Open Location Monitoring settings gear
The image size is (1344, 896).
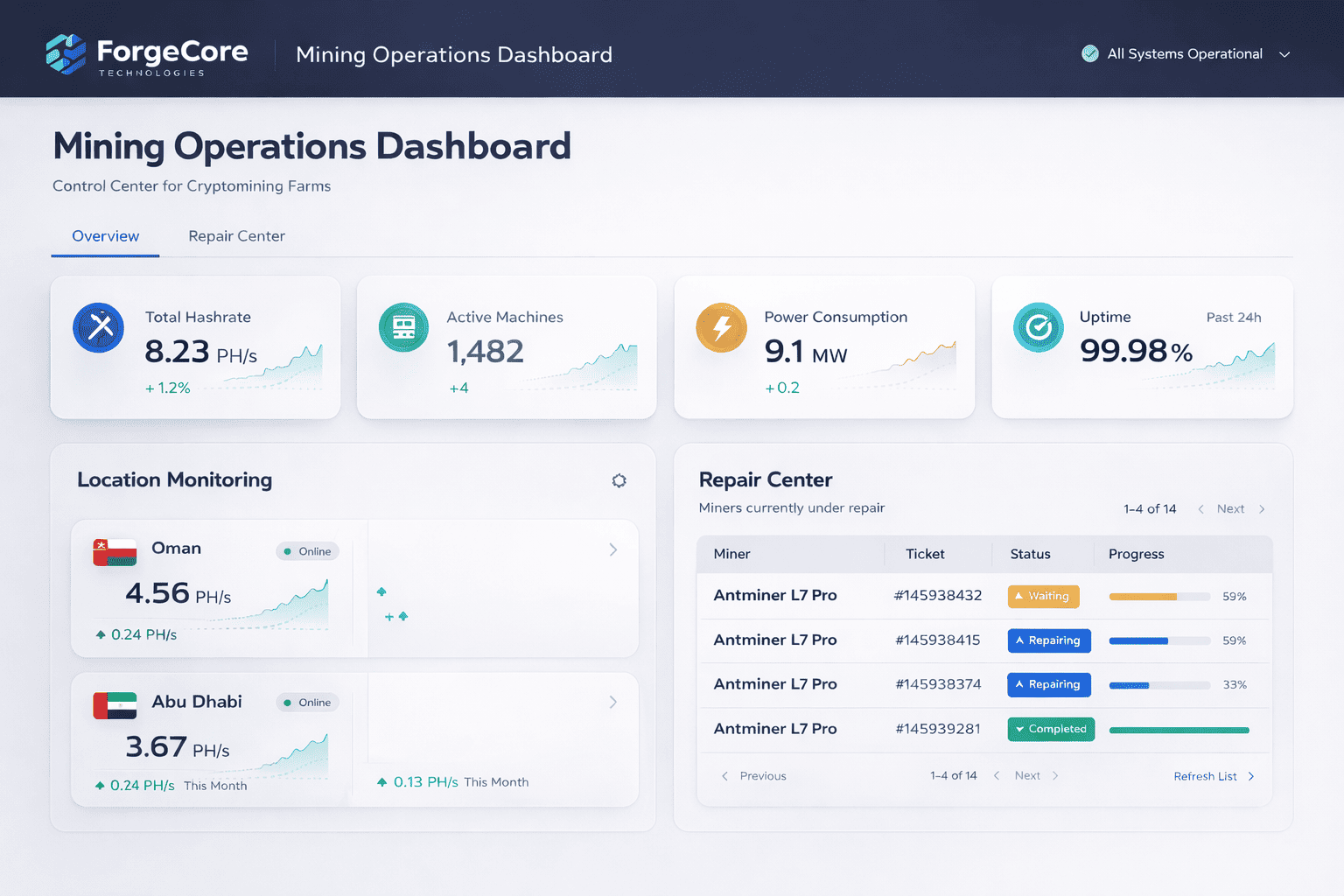pyautogui.click(x=619, y=480)
